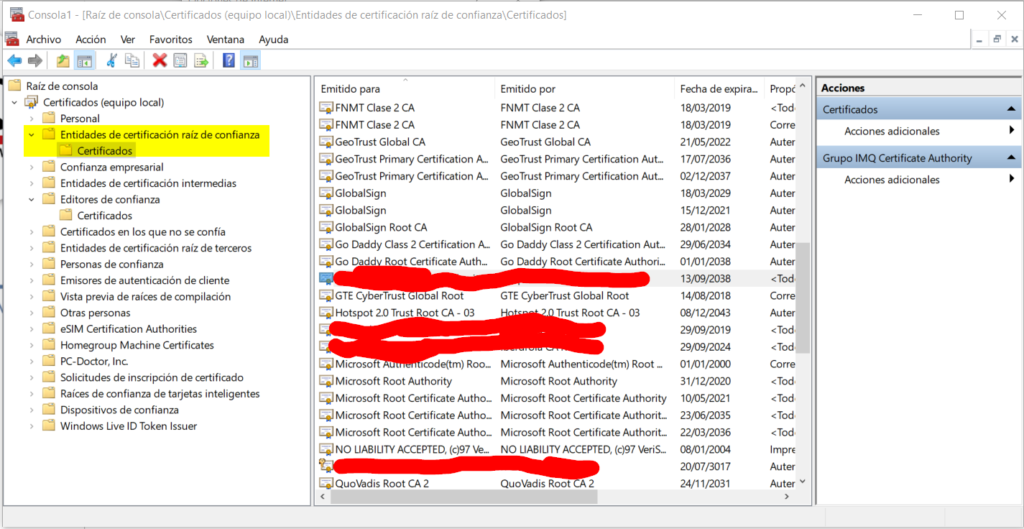The image size is (1024, 529).
Task: Click certificate icon of GTE CyberTrust Global Root
Action: tap(326, 296)
